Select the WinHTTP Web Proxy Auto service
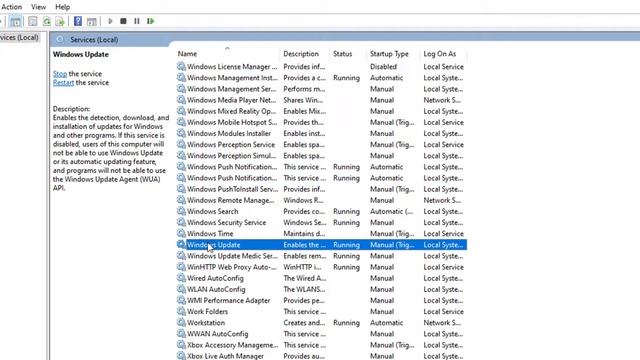640x360 pixels. [322, 267]
